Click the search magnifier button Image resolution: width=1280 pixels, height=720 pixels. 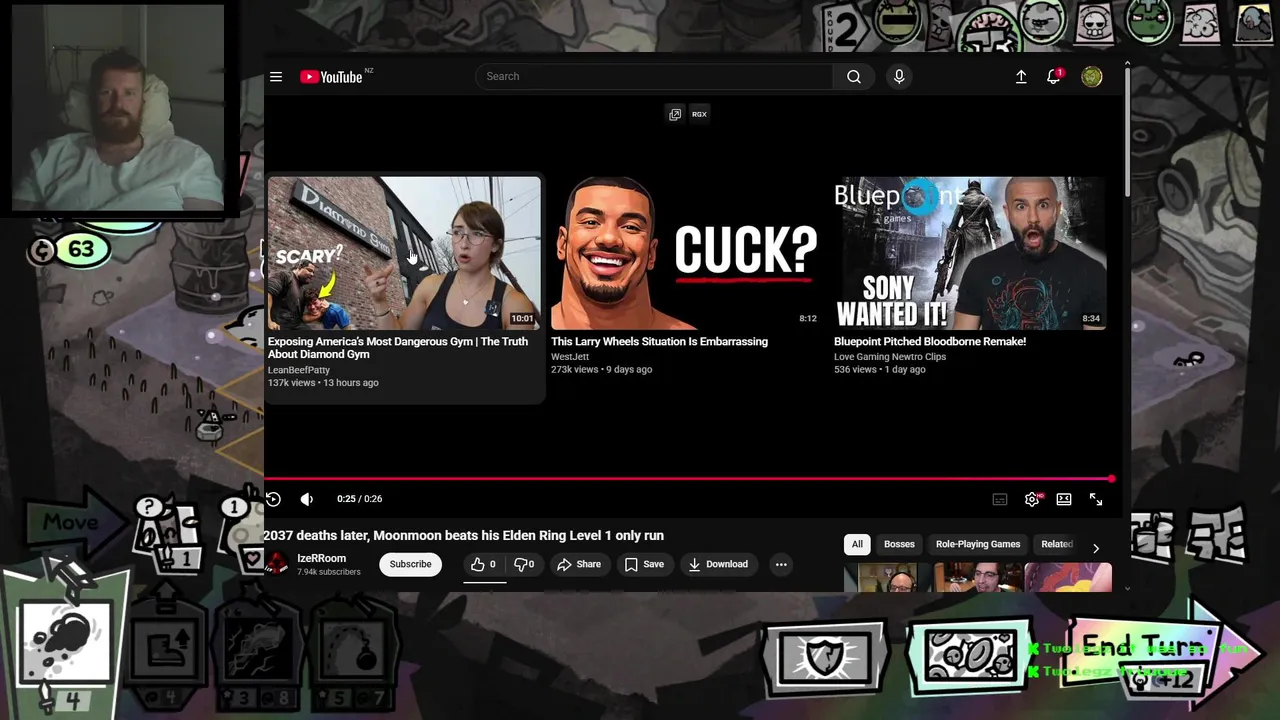(854, 77)
